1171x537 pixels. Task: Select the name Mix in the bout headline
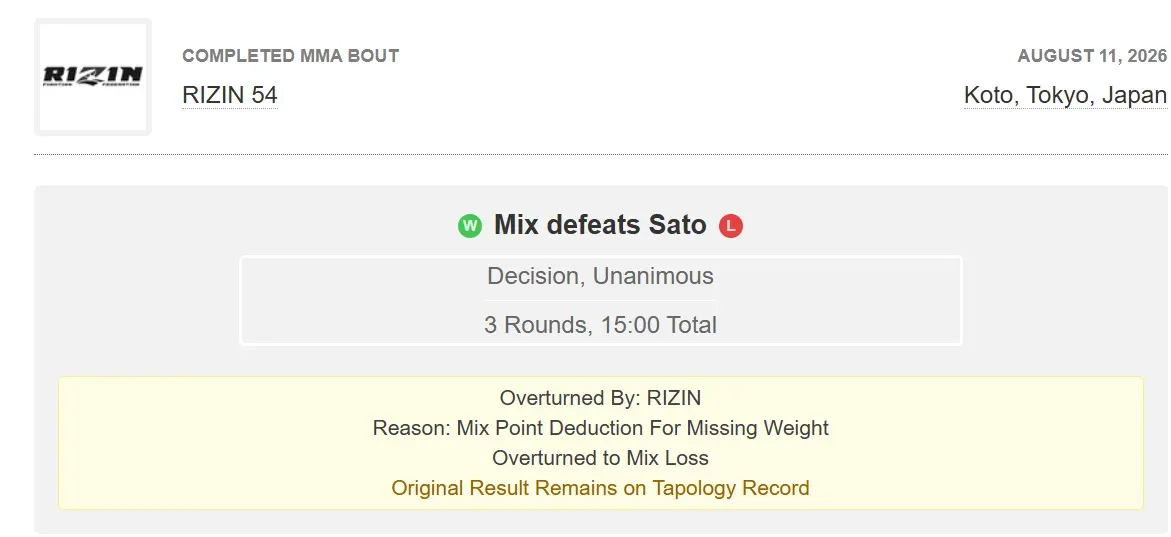coord(516,225)
